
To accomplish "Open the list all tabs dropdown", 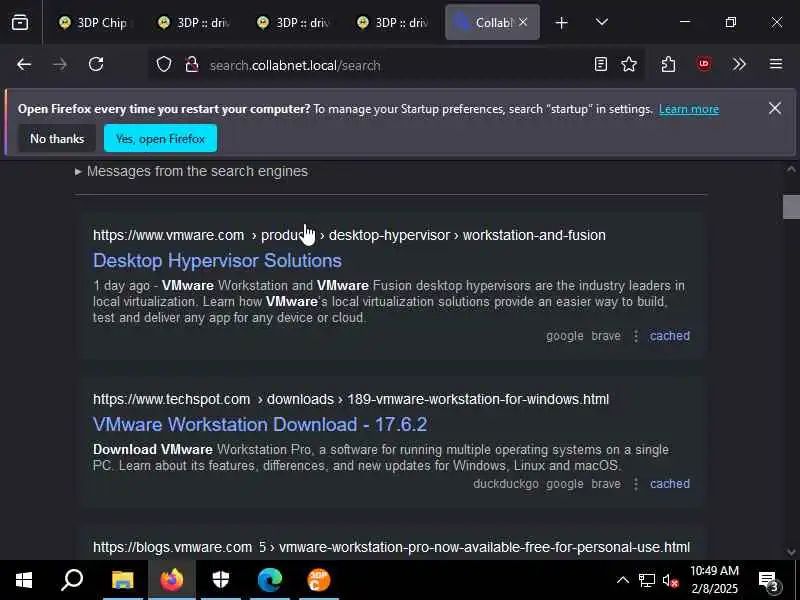I will [602, 22].
